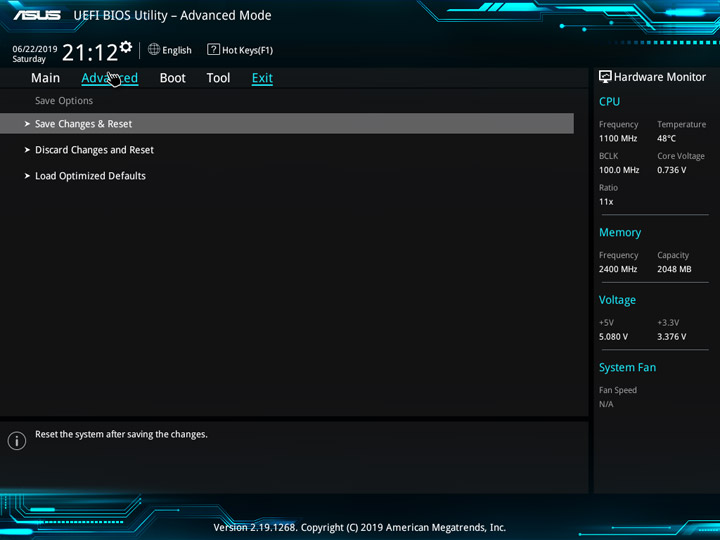The width and height of the screenshot is (720, 540).
Task: Expand arrow beside Discard Changes and Reset
Action: click(x=27, y=150)
